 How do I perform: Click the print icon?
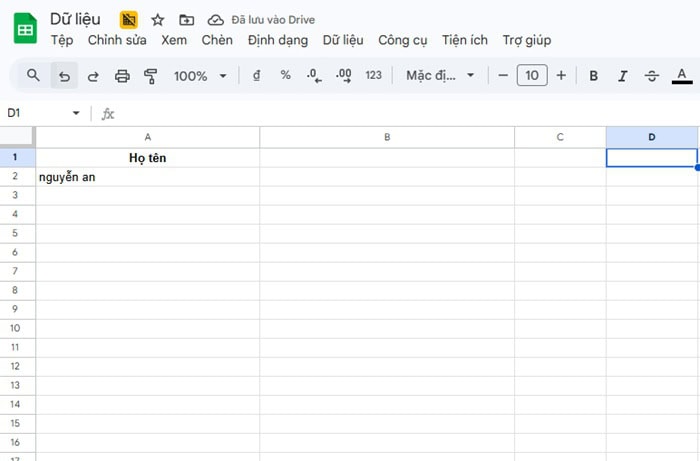coord(122,75)
